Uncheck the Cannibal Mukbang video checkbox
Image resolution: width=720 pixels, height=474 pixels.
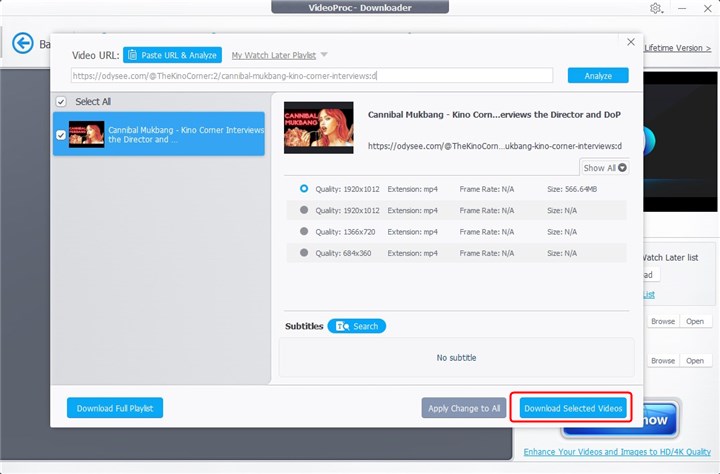pos(61,135)
